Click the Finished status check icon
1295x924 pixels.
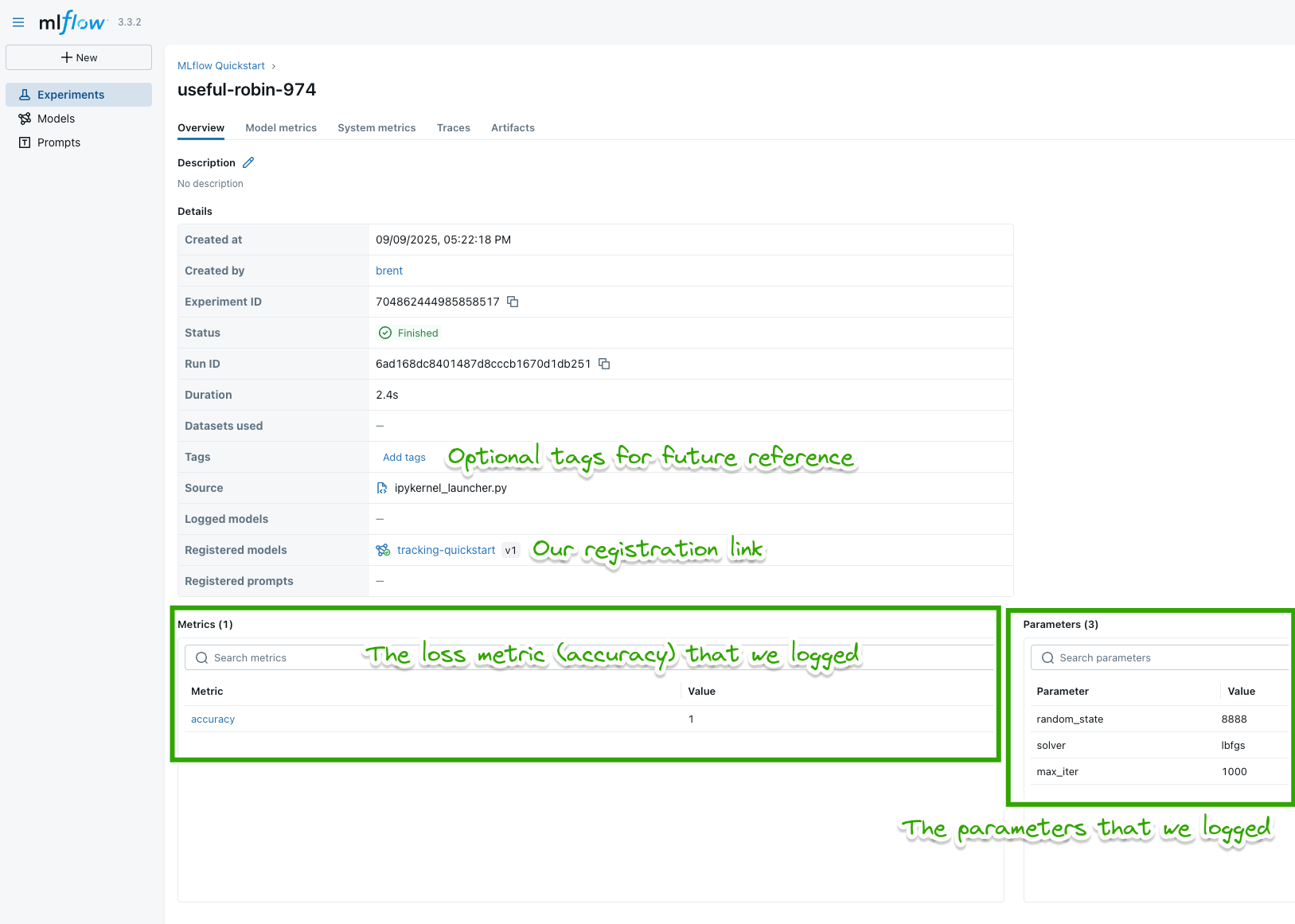(x=385, y=333)
